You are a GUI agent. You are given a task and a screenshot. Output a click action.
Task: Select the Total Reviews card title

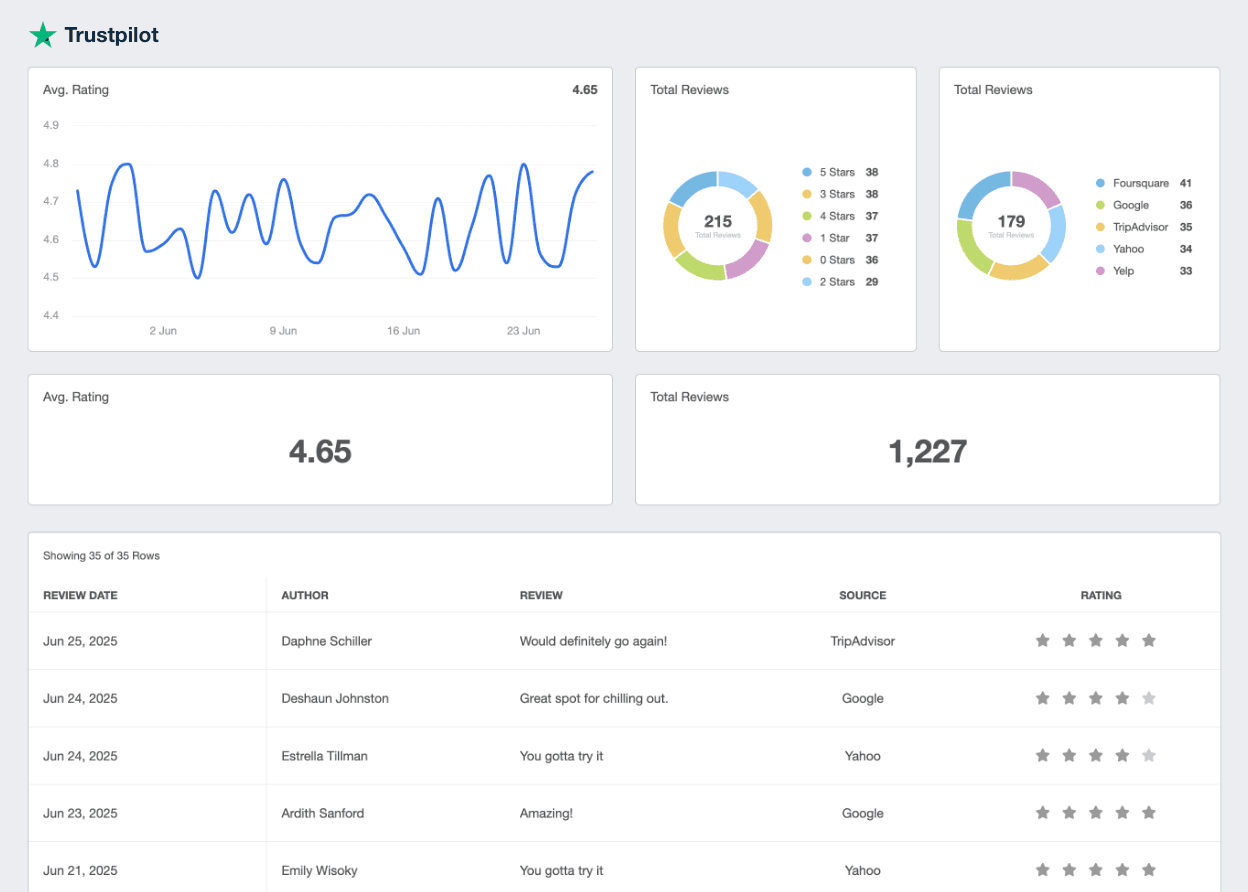(x=689, y=89)
